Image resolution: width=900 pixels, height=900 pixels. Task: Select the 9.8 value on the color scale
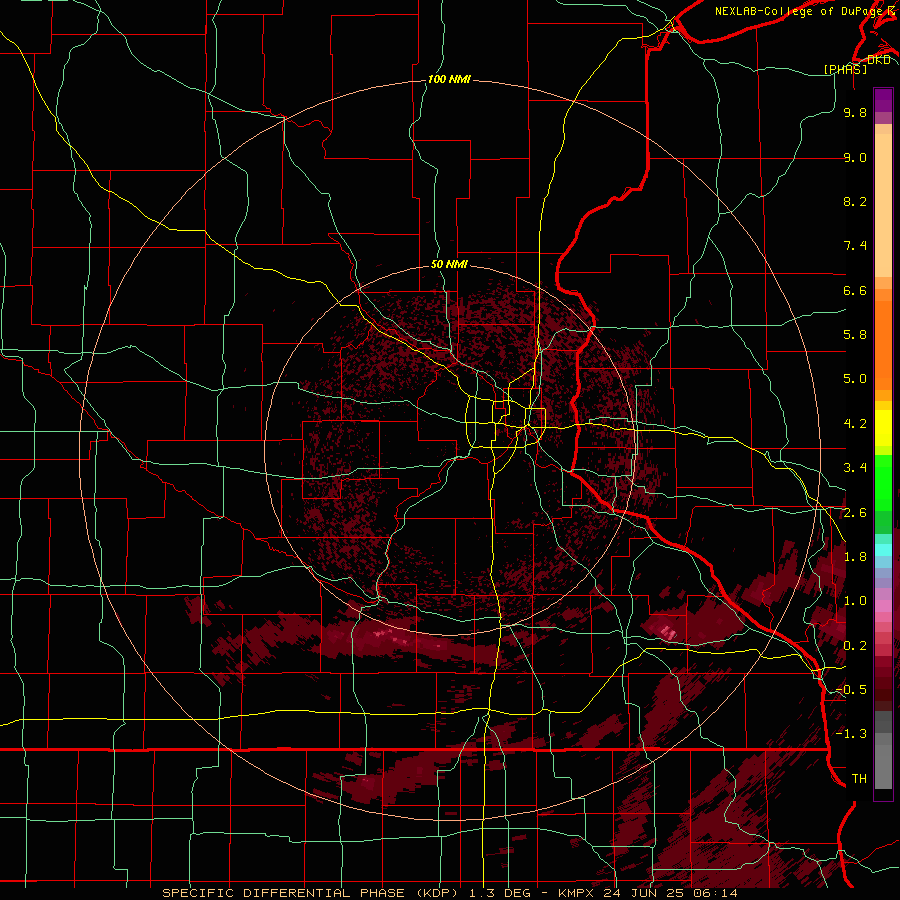(x=855, y=112)
